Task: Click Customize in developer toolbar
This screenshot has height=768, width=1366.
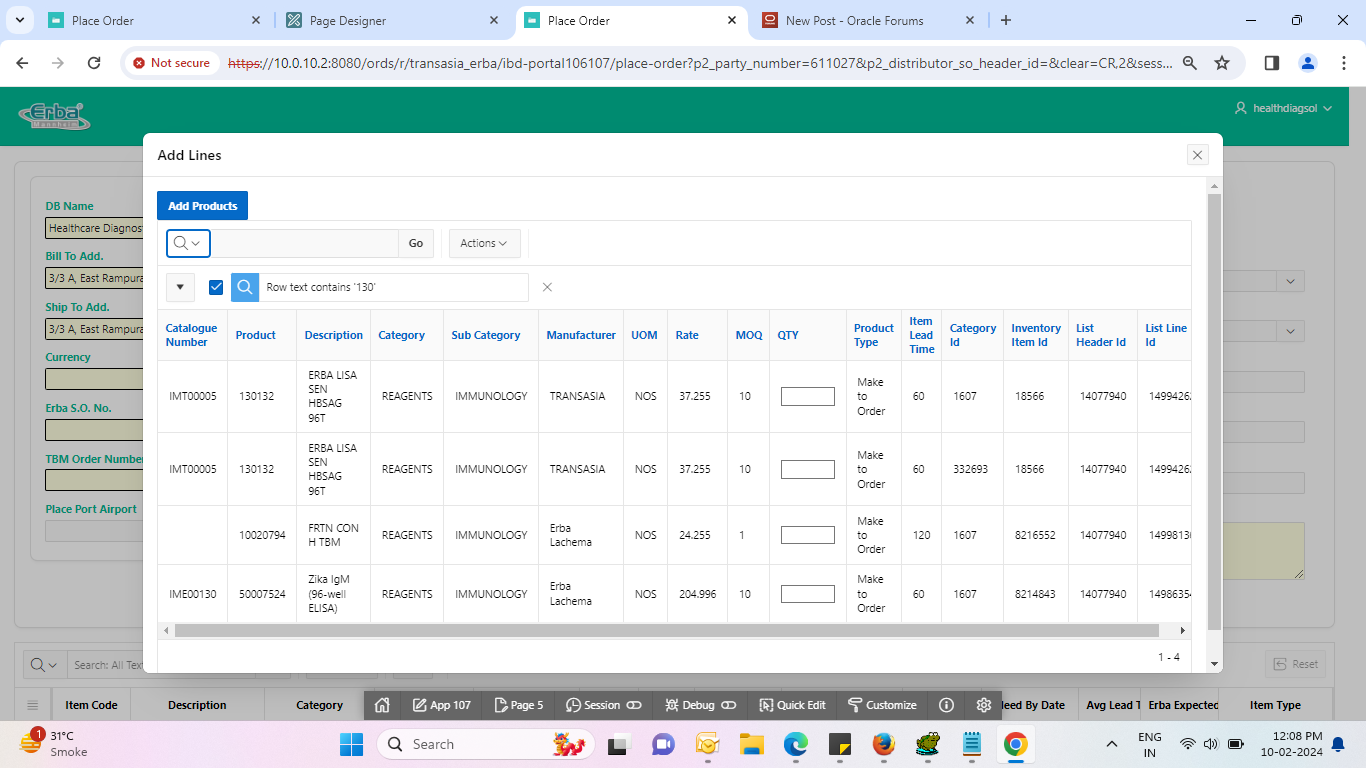Action: (x=882, y=705)
